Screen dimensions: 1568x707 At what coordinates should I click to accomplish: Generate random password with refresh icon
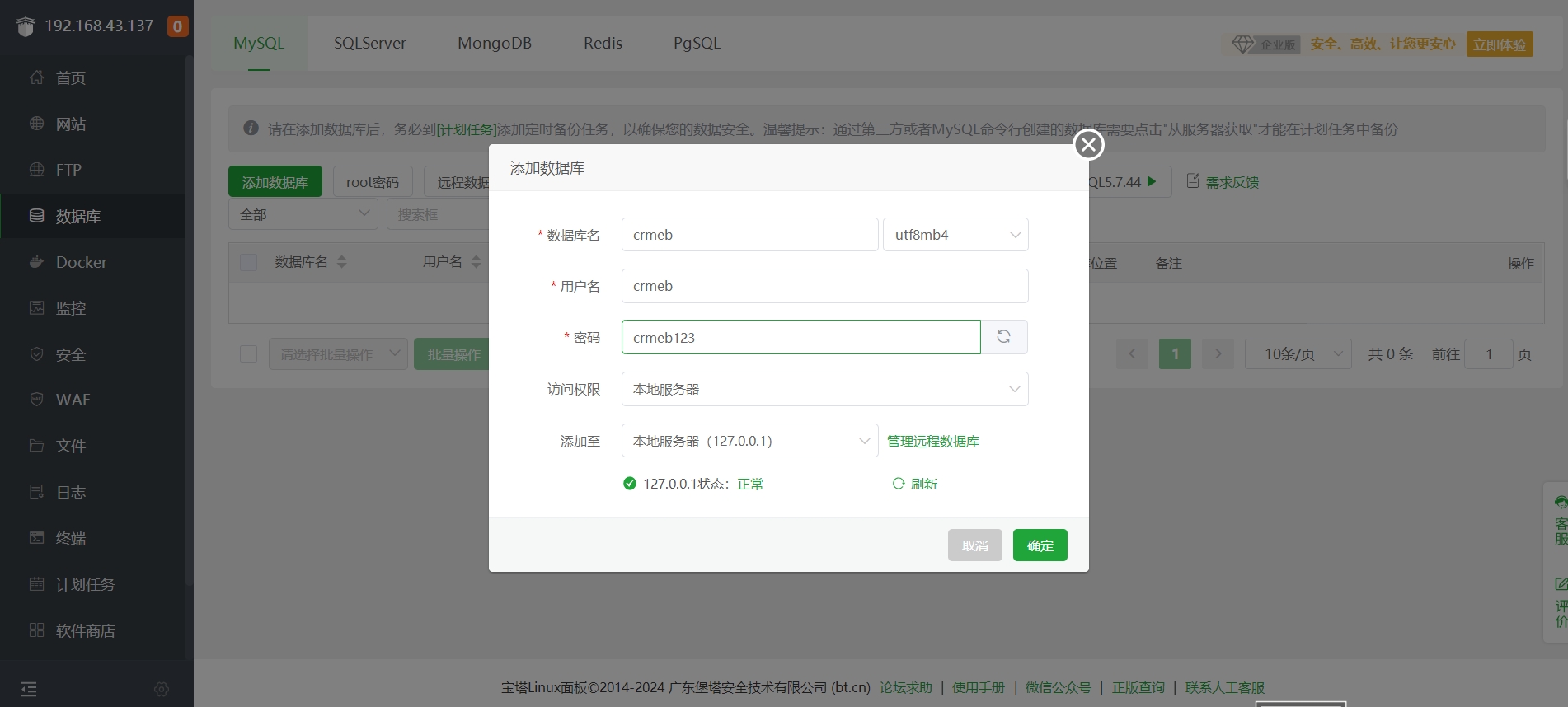[1004, 337]
